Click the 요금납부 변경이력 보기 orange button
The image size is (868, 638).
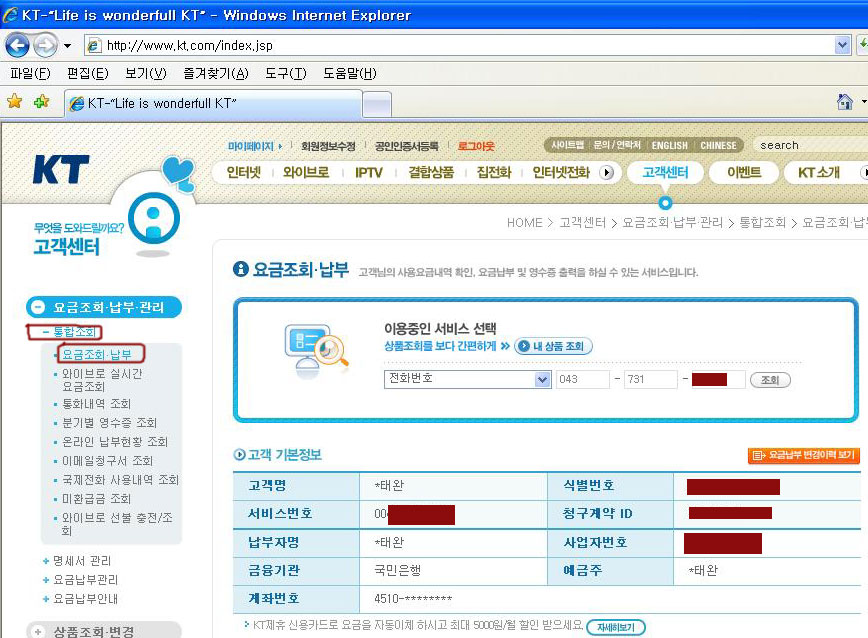coord(803,455)
